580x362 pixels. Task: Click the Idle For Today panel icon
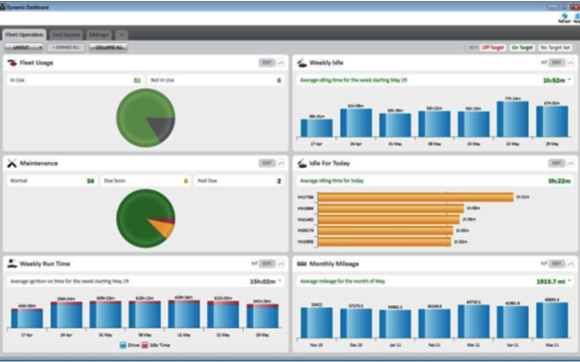point(302,163)
